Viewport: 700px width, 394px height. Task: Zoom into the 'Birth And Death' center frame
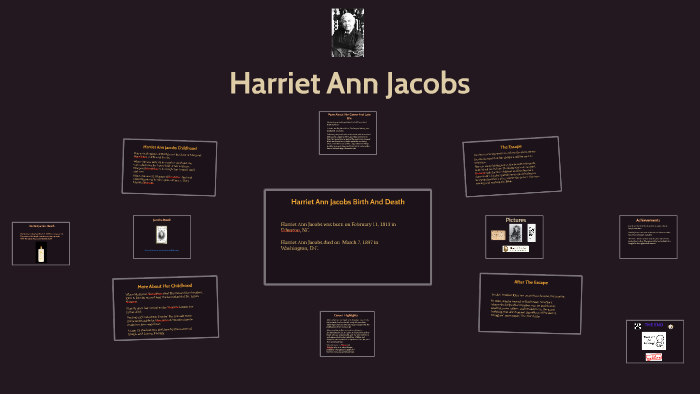(x=348, y=237)
